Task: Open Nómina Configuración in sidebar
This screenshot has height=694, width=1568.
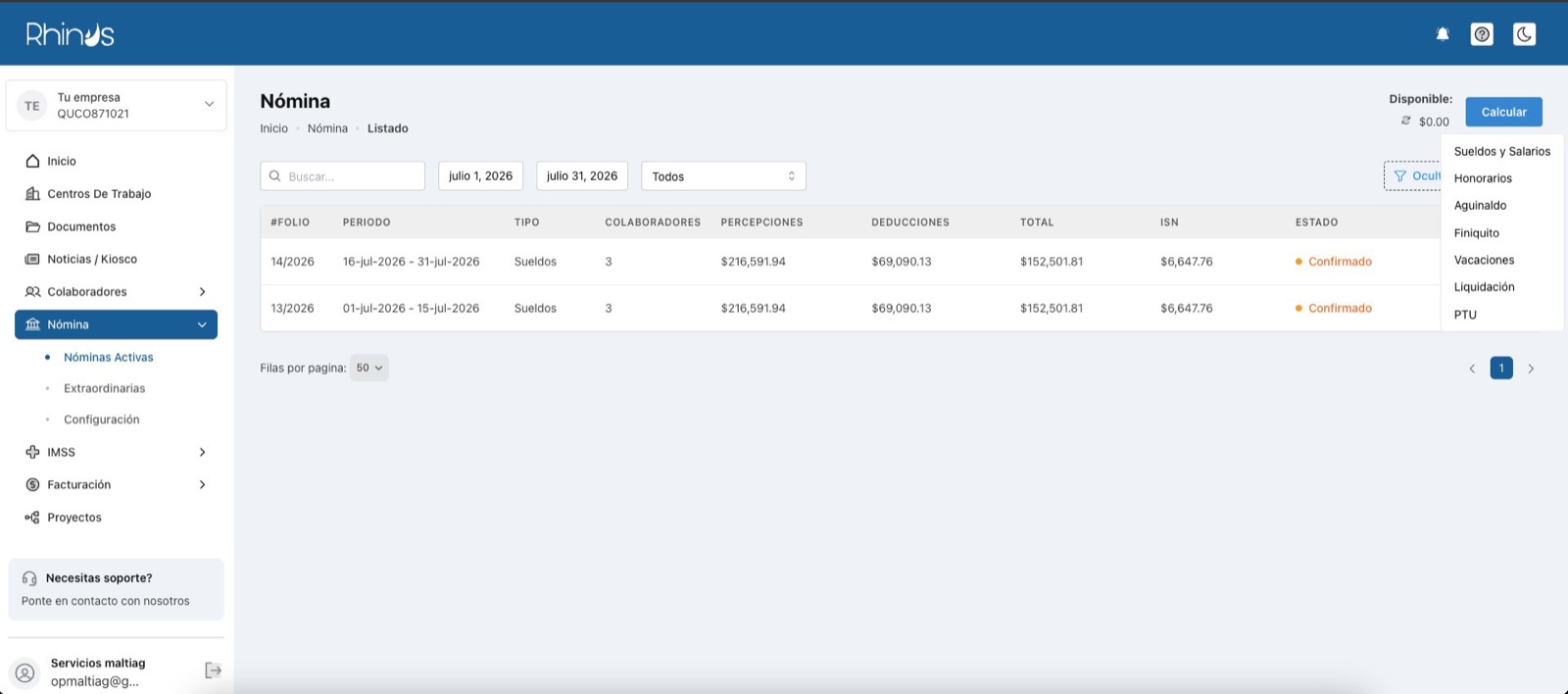Action: click(x=102, y=420)
